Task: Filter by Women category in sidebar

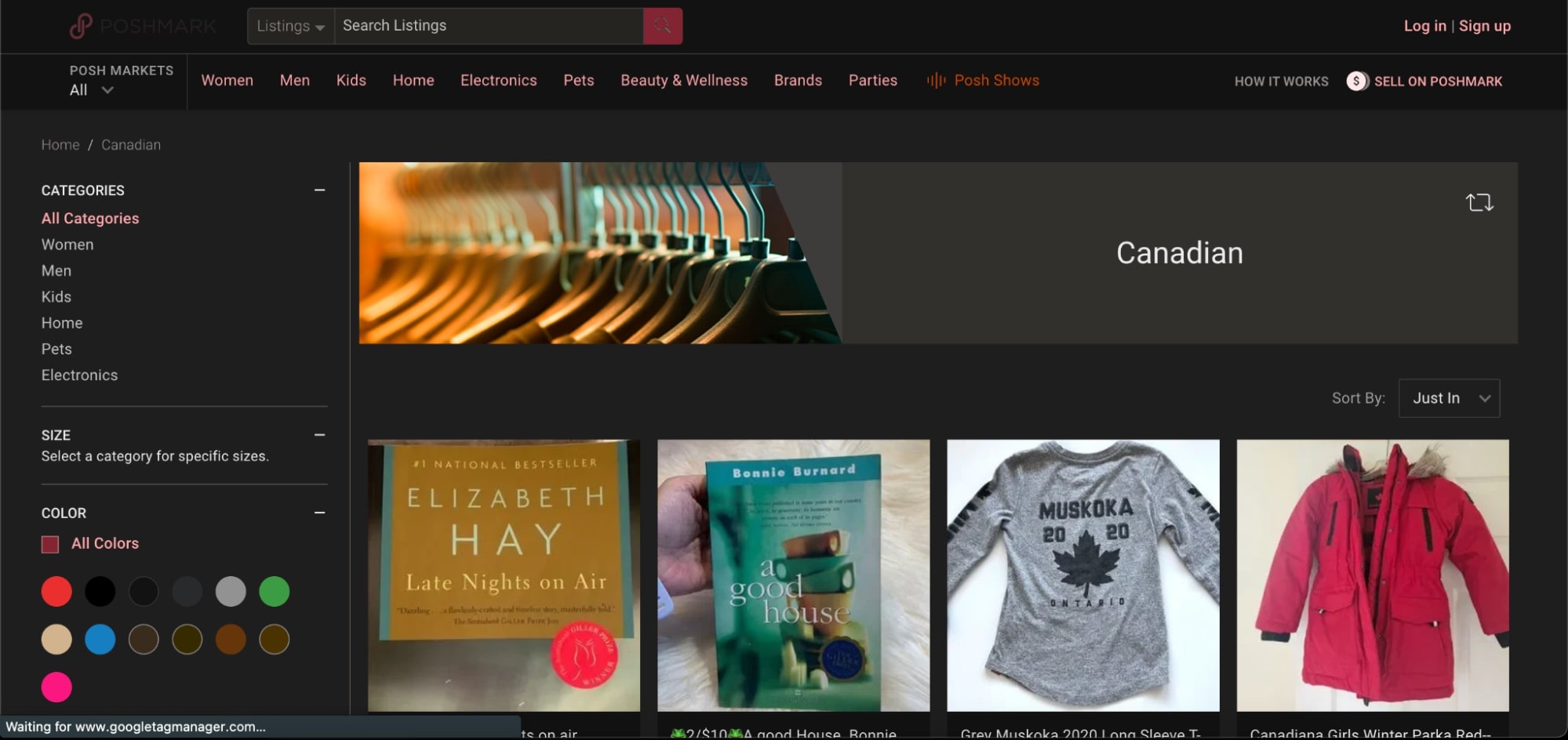Action: pyautogui.click(x=67, y=245)
